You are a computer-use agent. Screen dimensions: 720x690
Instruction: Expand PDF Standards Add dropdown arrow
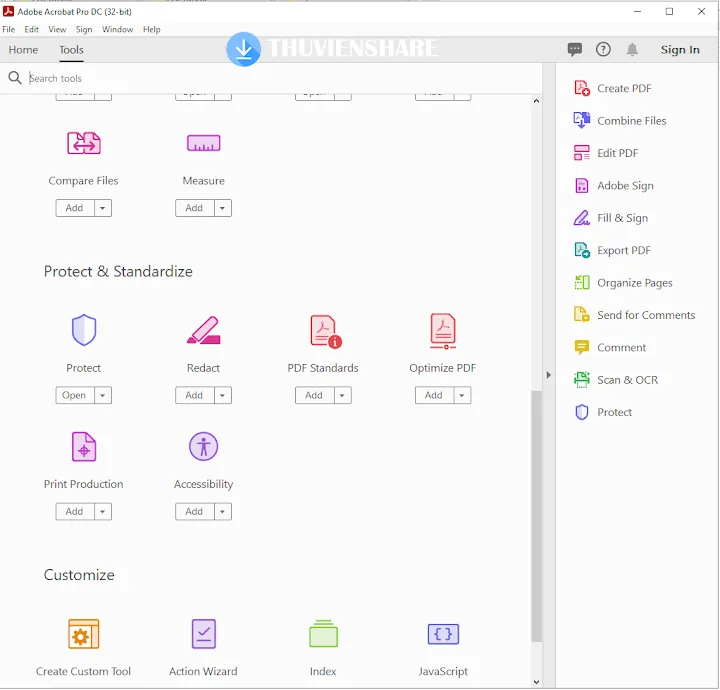[x=343, y=395]
